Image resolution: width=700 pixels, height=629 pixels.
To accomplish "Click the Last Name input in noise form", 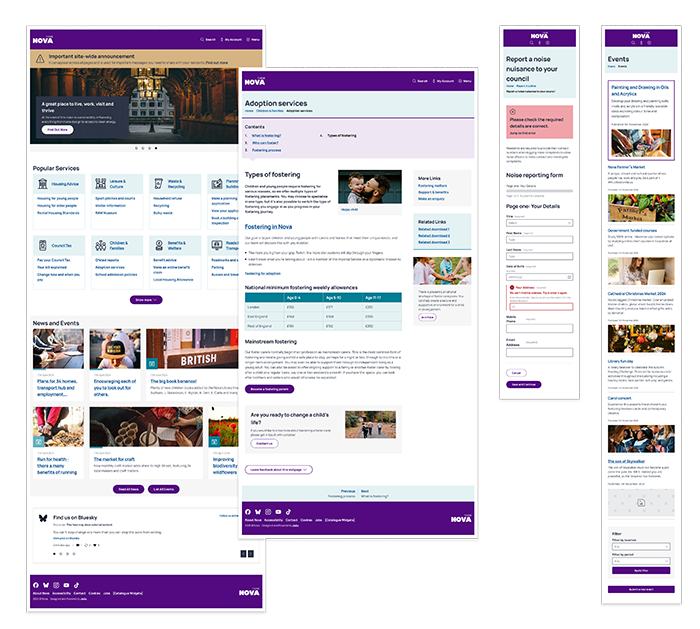I will click(x=539, y=256).
